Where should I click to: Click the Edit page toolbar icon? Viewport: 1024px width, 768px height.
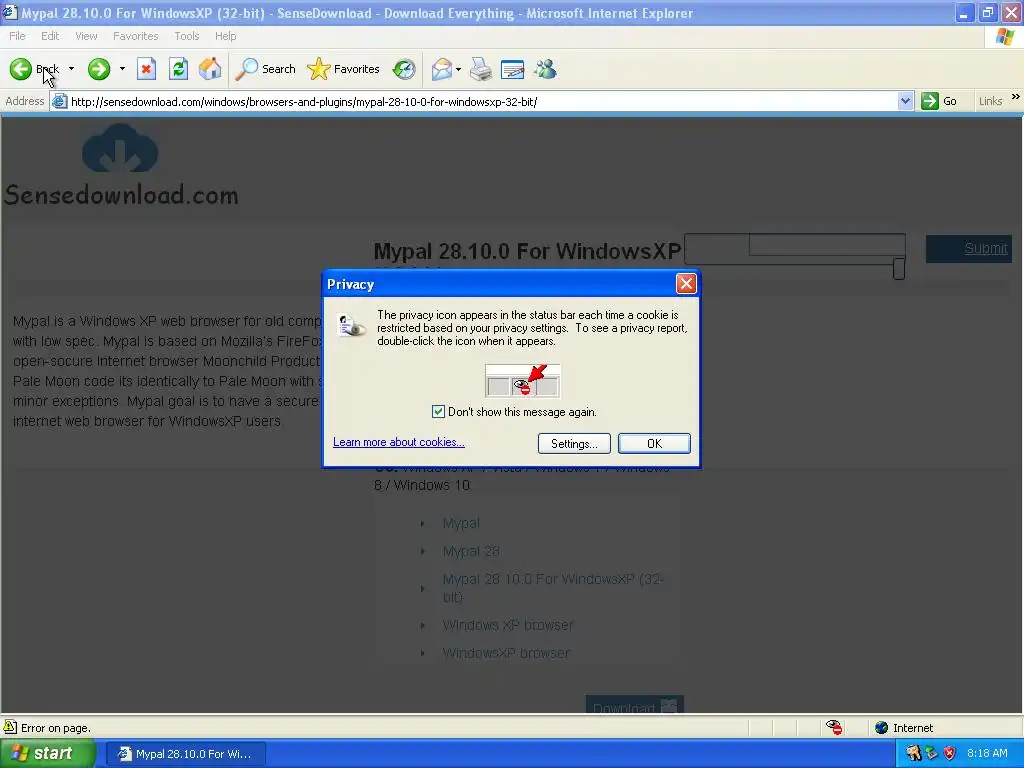pyautogui.click(x=513, y=69)
